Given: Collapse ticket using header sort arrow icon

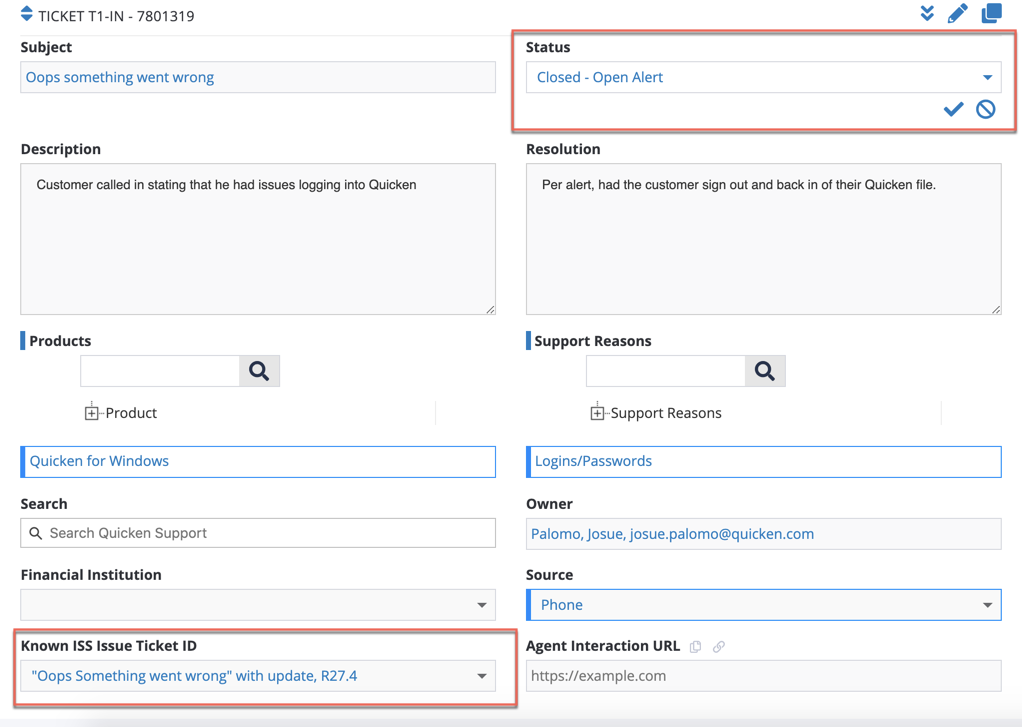Looking at the screenshot, I should point(27,15).
